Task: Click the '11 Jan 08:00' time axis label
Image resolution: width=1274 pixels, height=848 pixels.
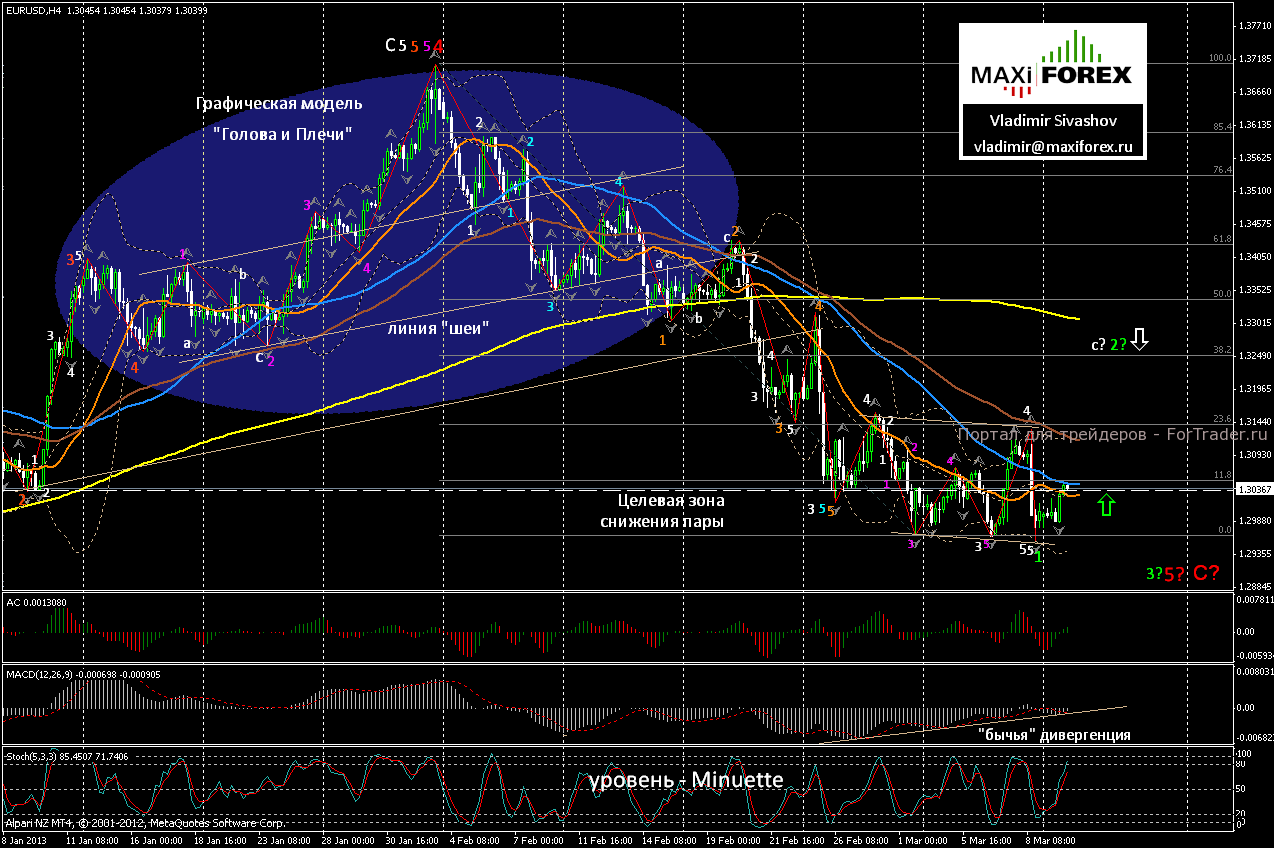Action: pyautogui.click(x=92, y=841)
